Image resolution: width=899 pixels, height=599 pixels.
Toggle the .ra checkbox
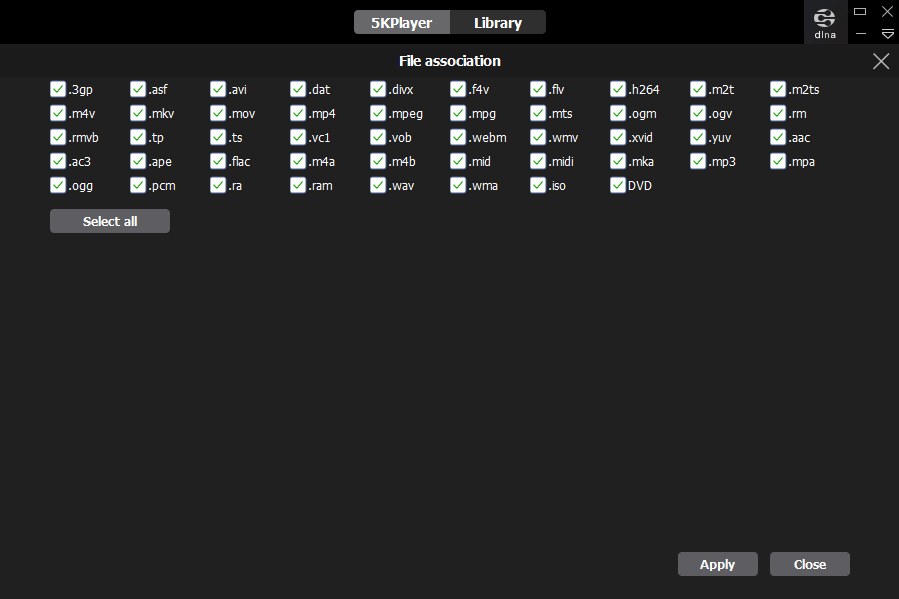(218, 186)
